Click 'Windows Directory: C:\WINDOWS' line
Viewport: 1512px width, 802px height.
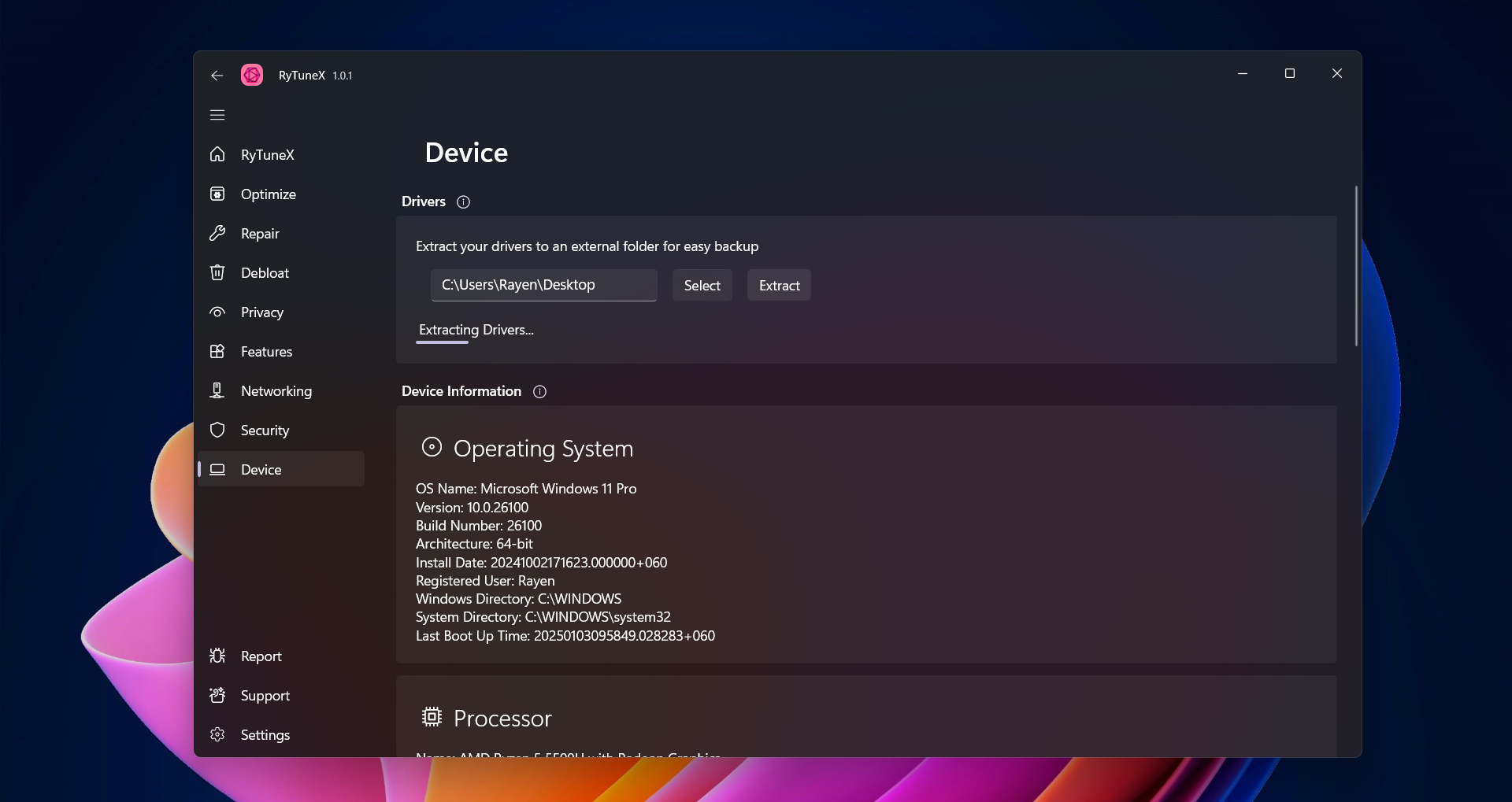click(x=519, y=599)
